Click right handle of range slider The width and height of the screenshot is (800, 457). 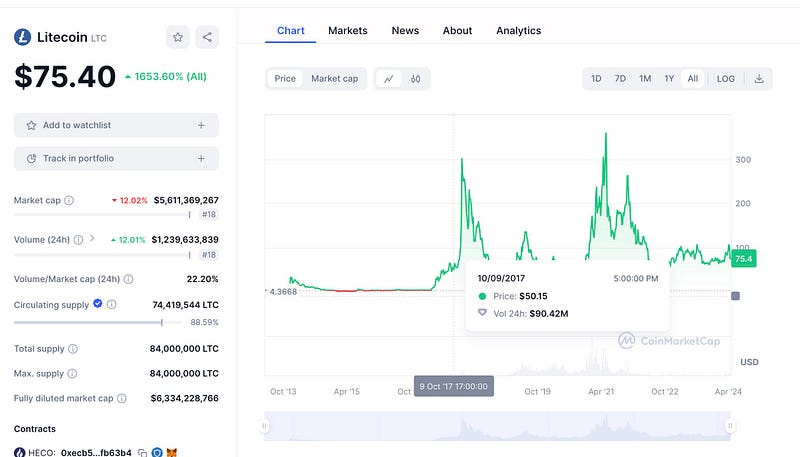coord(730,425)
